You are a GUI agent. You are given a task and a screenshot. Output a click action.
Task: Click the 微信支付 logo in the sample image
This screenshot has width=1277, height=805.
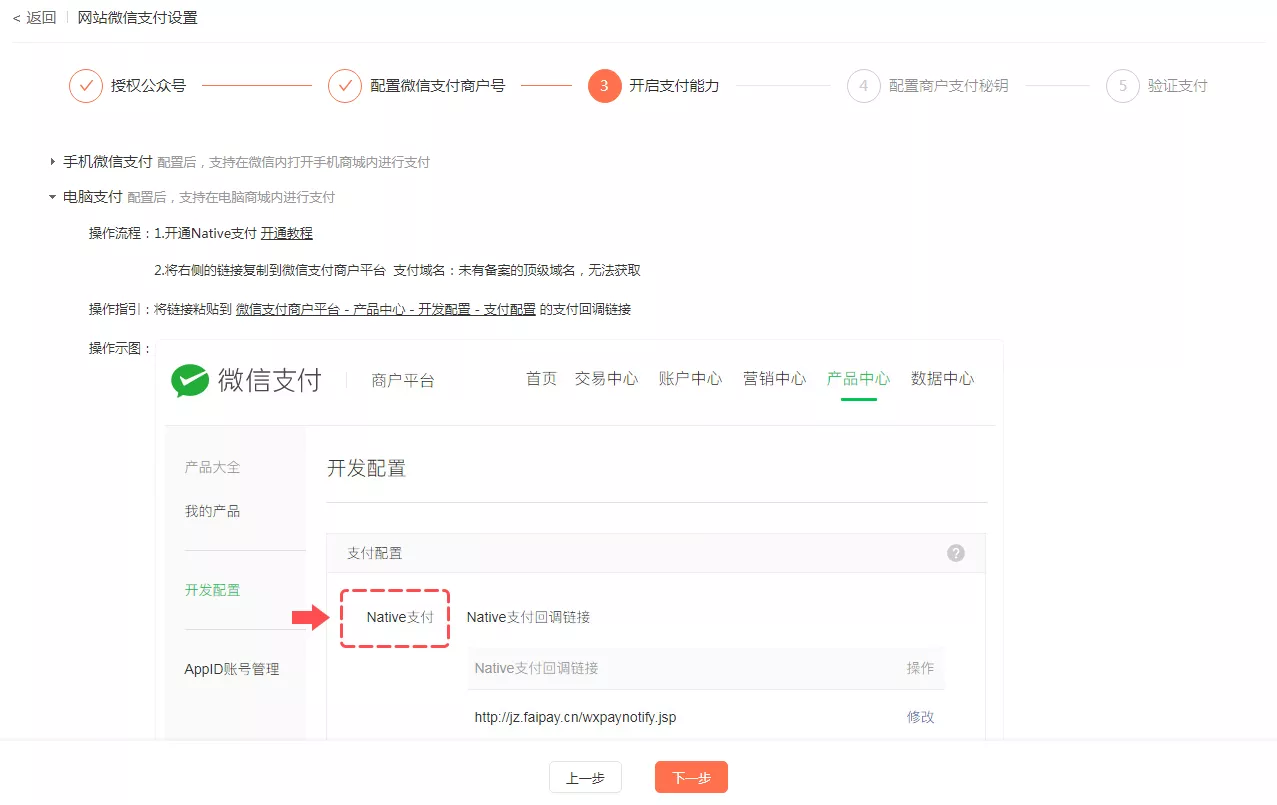[x=246, y=380]
